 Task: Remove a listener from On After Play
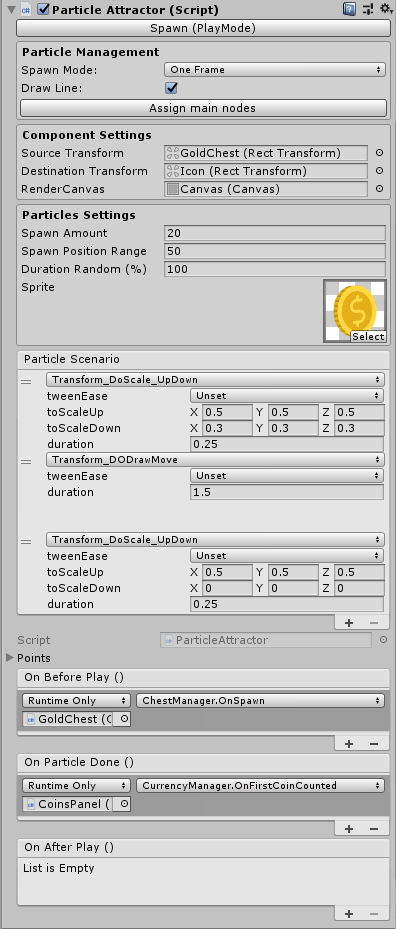pyautogui.click(x=373, y=914)
